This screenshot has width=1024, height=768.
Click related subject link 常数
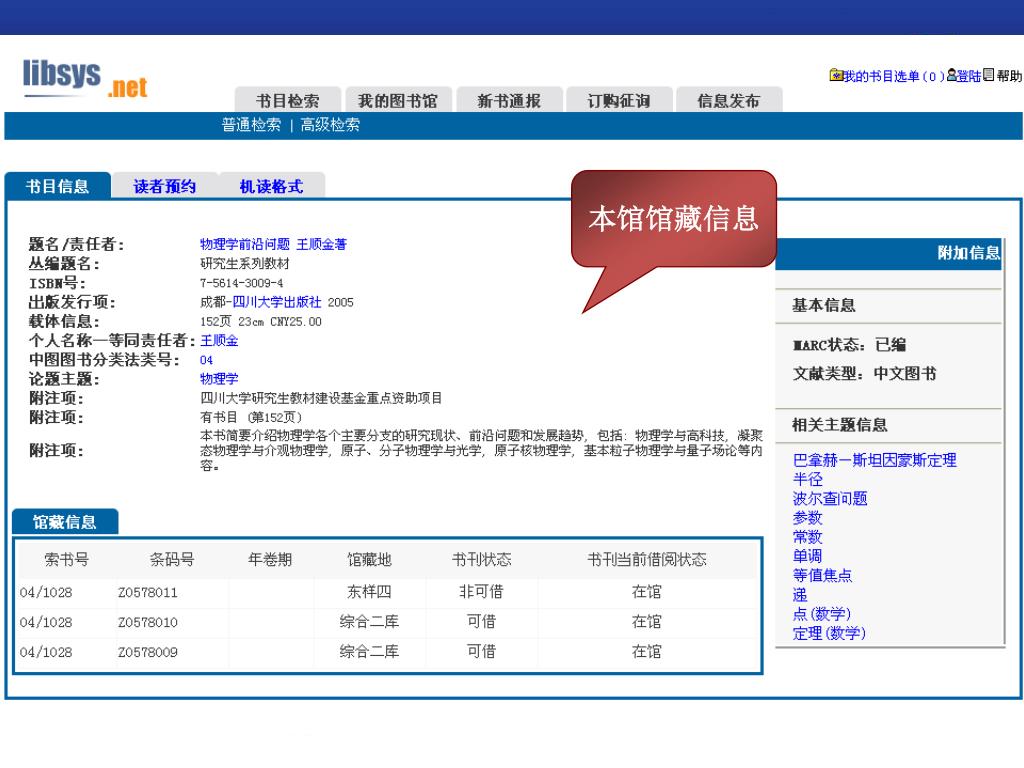[x=807, y=537]
